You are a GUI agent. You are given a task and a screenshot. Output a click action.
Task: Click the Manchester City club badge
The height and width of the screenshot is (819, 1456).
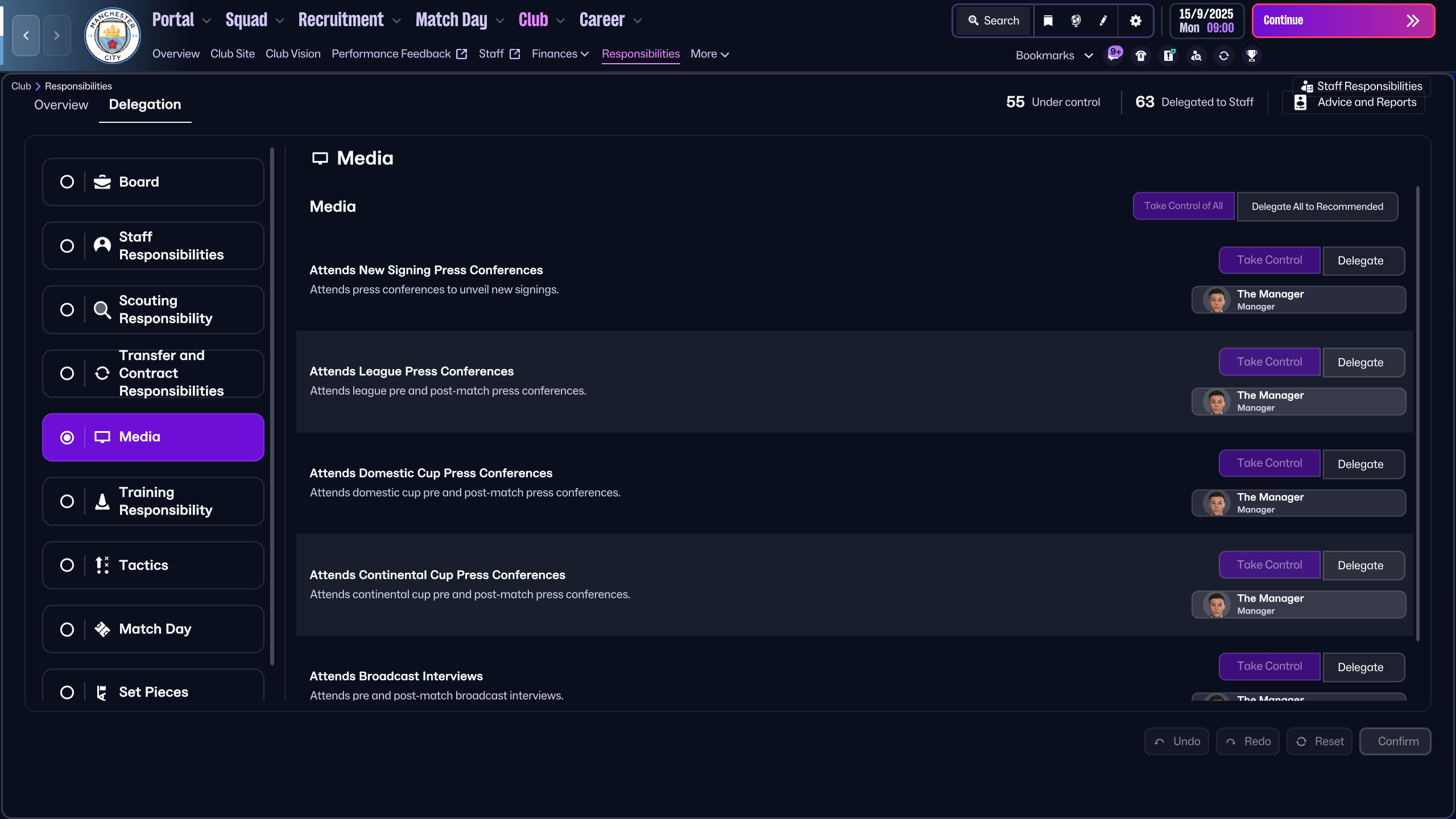112,35
